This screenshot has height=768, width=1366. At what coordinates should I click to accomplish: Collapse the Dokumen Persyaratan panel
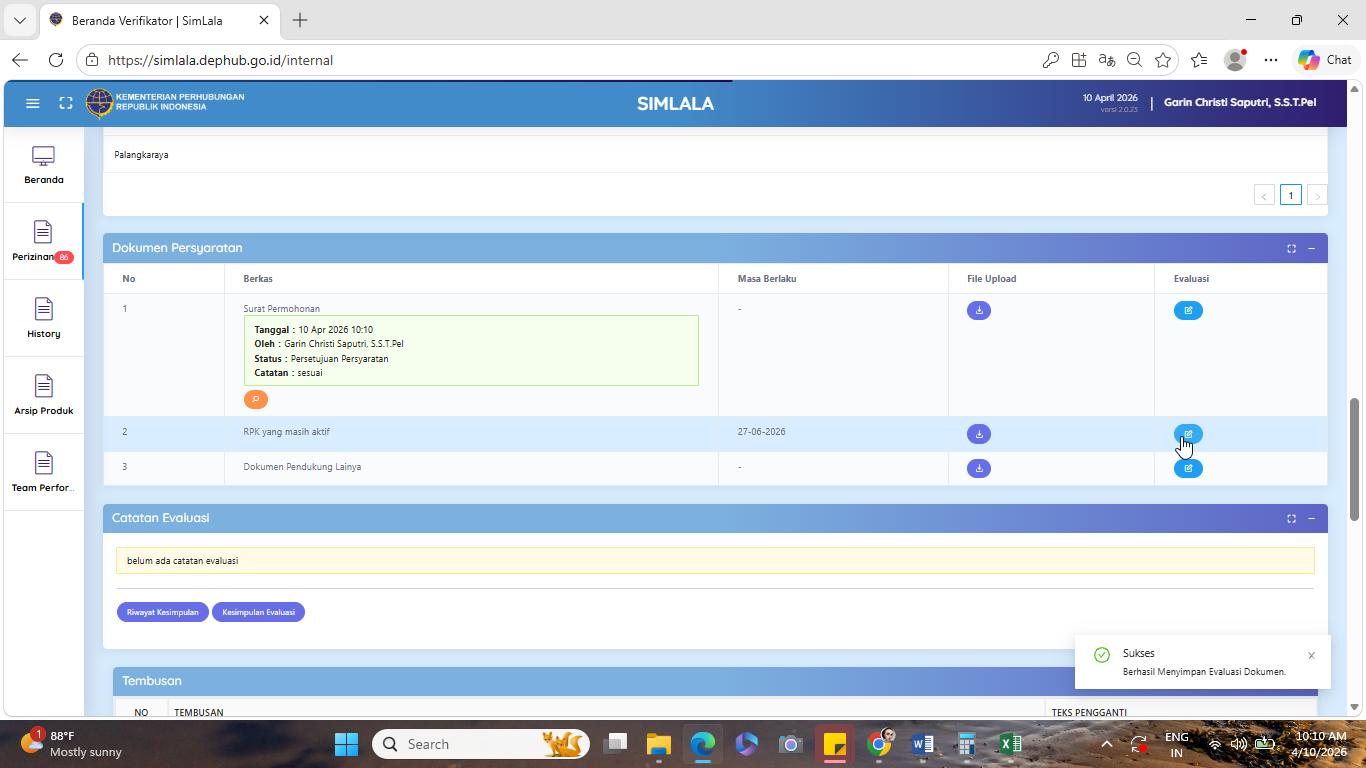pyautogui.click(x=1311, y=248)
